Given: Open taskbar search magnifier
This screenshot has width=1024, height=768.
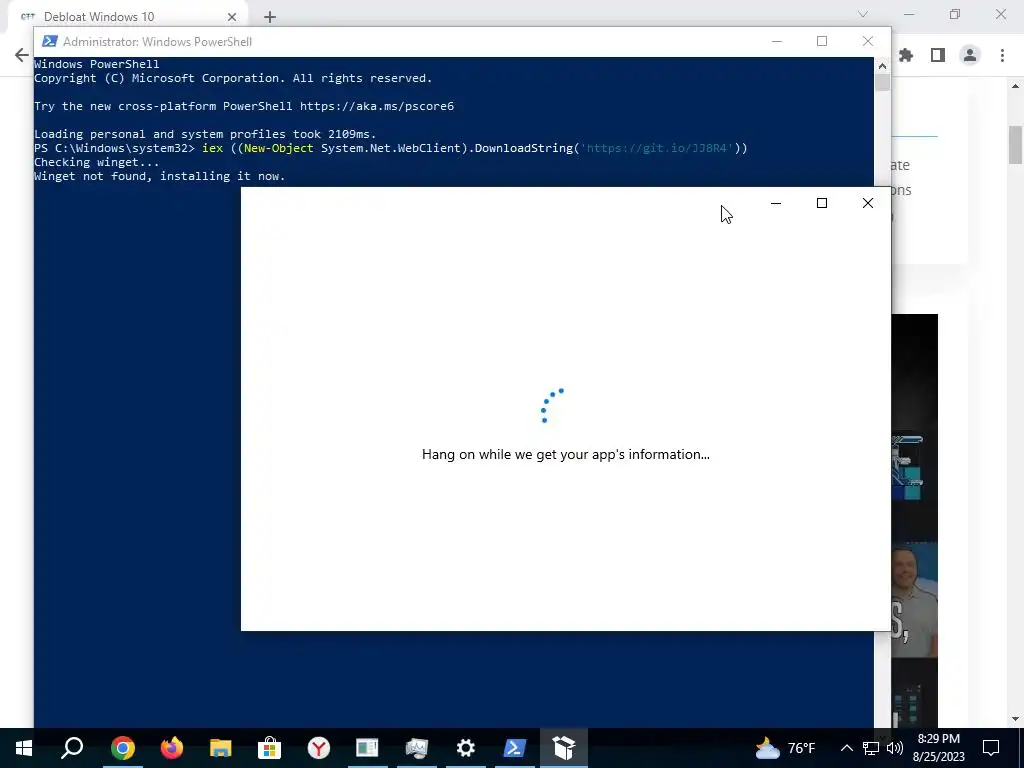Looking at the screenshot, I should click(x=72, y=747).
